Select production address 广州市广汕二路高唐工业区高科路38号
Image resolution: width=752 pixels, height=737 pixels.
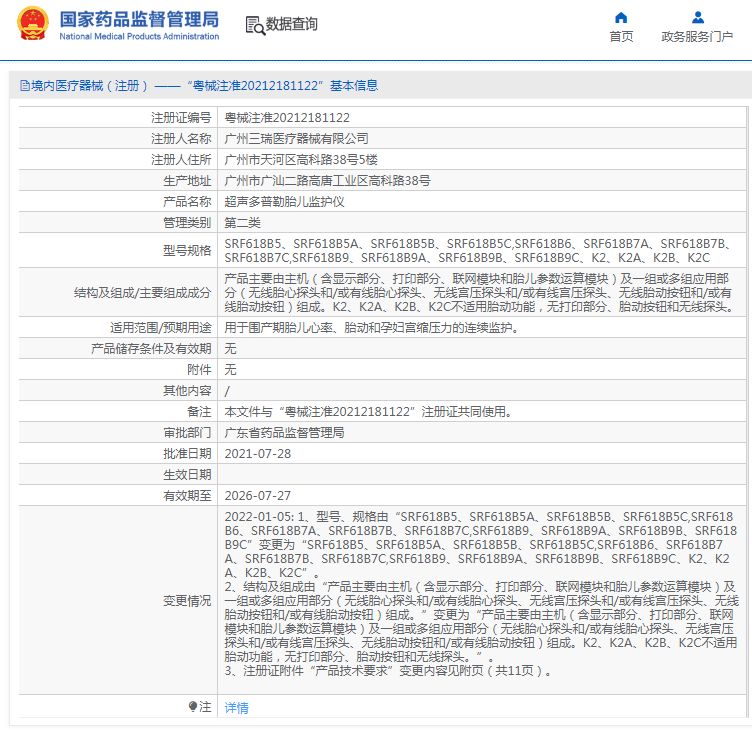327,181
